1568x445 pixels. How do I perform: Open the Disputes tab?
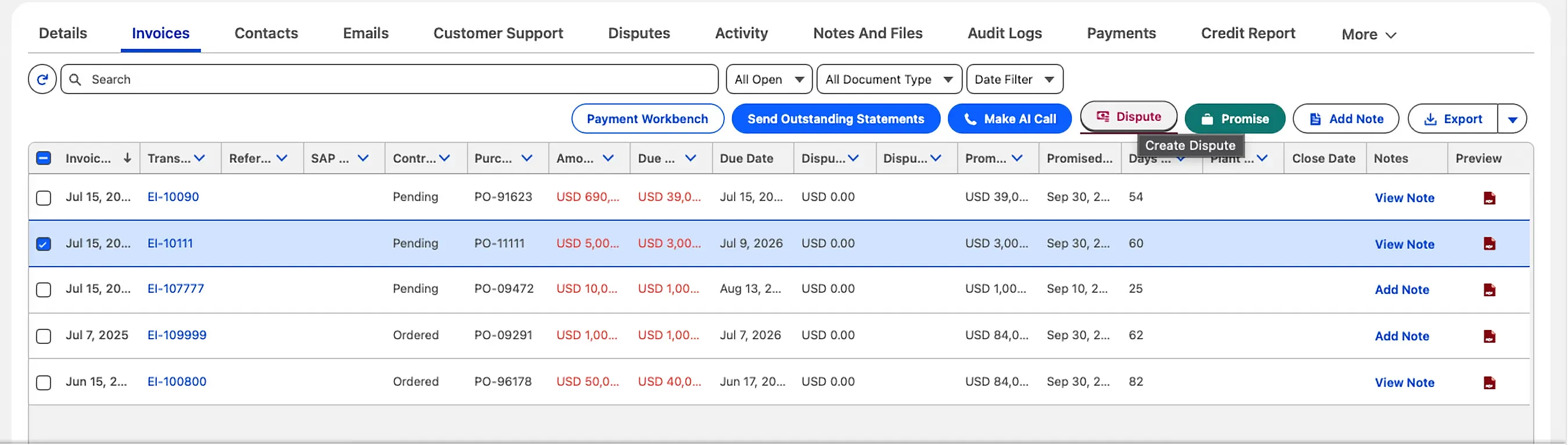(x=638, y=34)
